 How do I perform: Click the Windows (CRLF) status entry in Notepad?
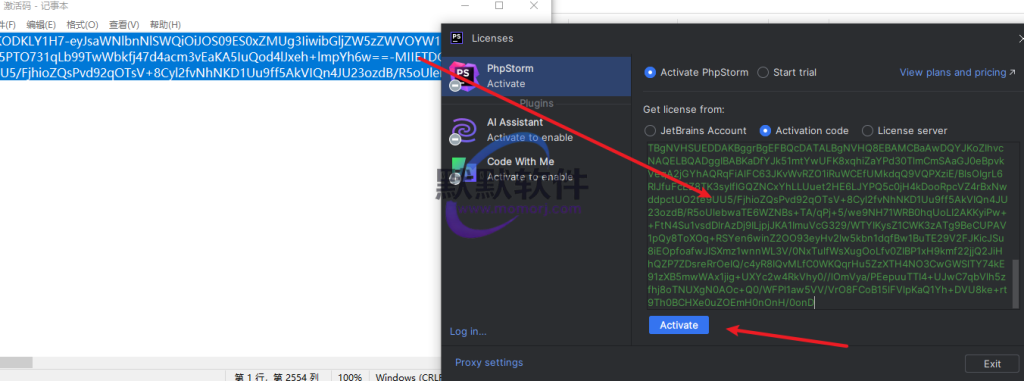408,377
